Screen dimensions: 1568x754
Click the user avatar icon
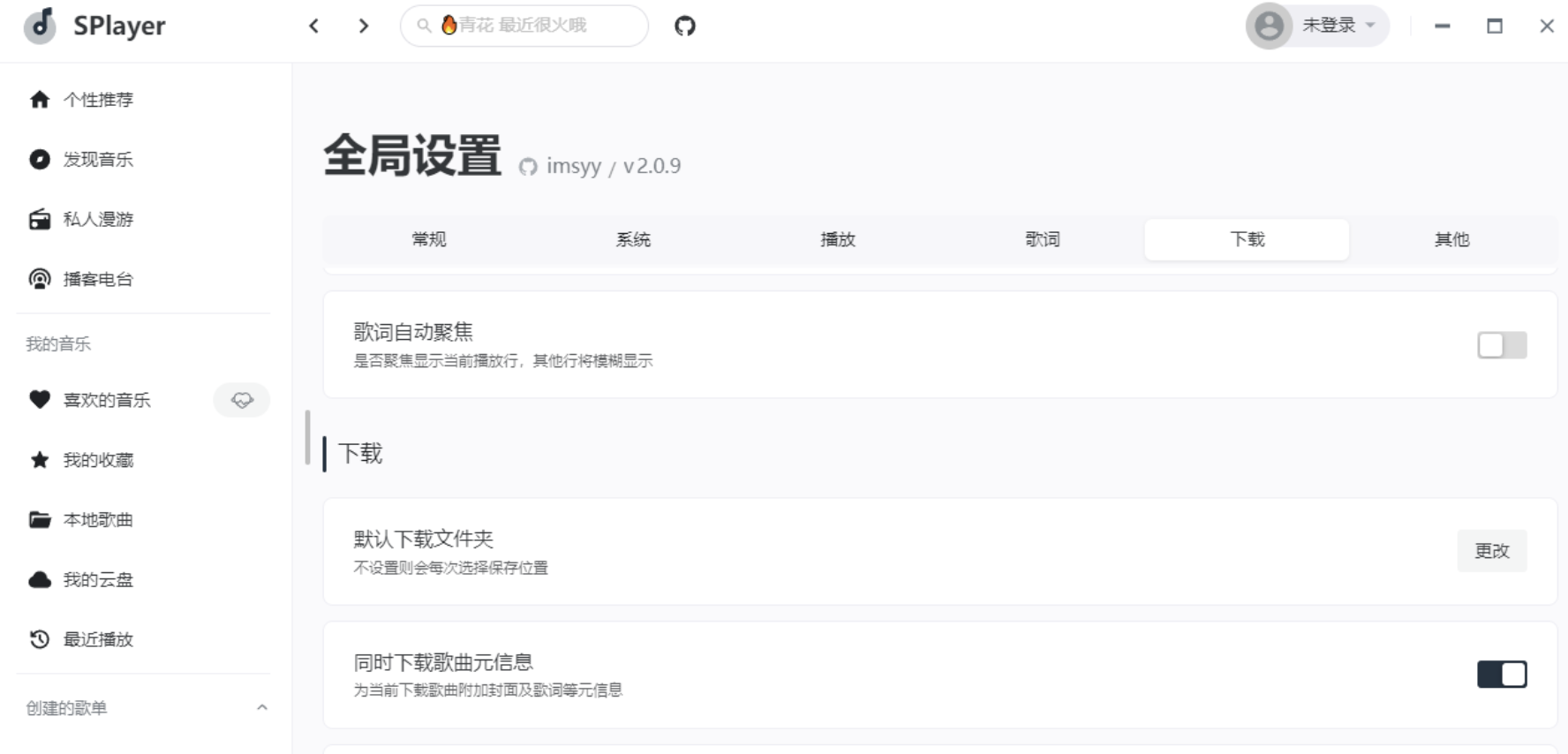(x=1269, y=26)
